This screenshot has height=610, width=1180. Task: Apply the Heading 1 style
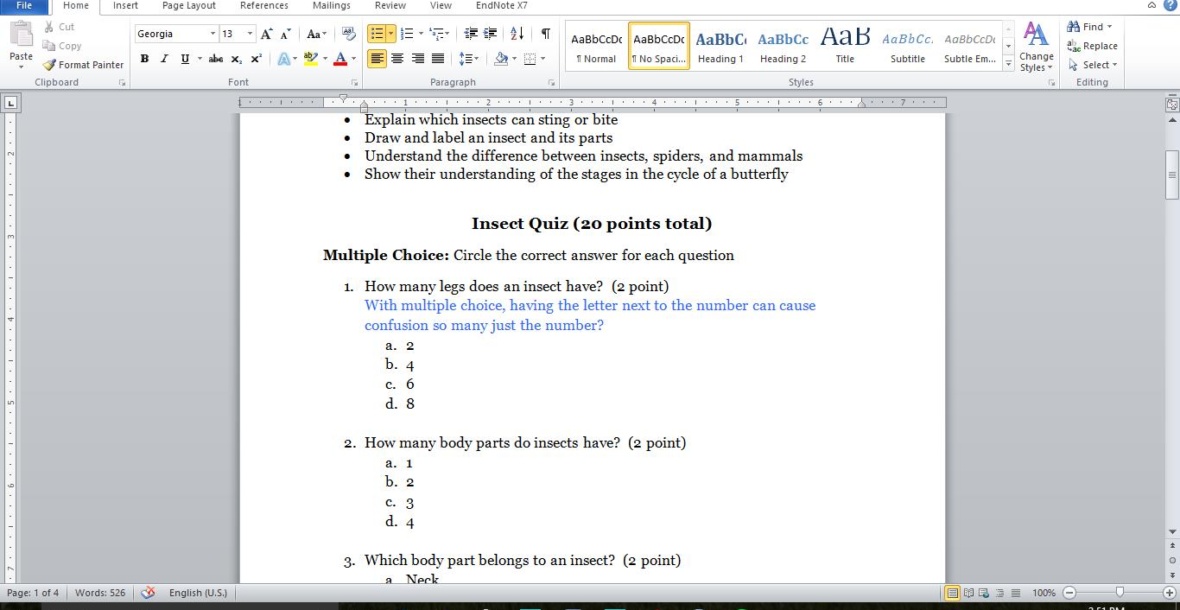(720, 46)
